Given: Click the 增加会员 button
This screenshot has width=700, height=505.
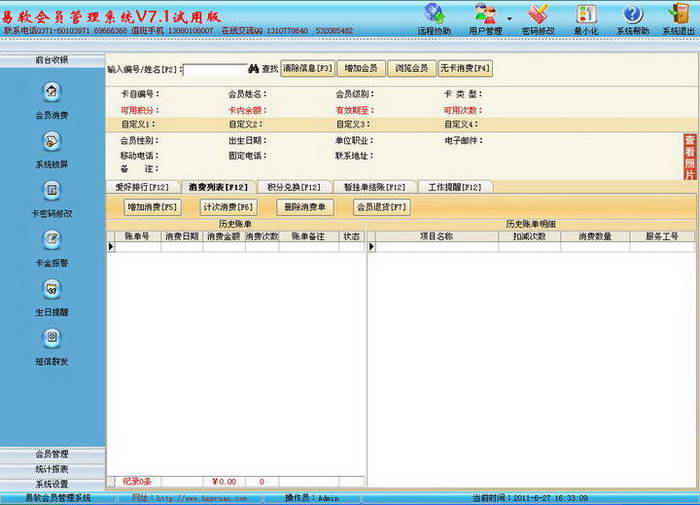Looking at the screenshot, I should (361, 68).
